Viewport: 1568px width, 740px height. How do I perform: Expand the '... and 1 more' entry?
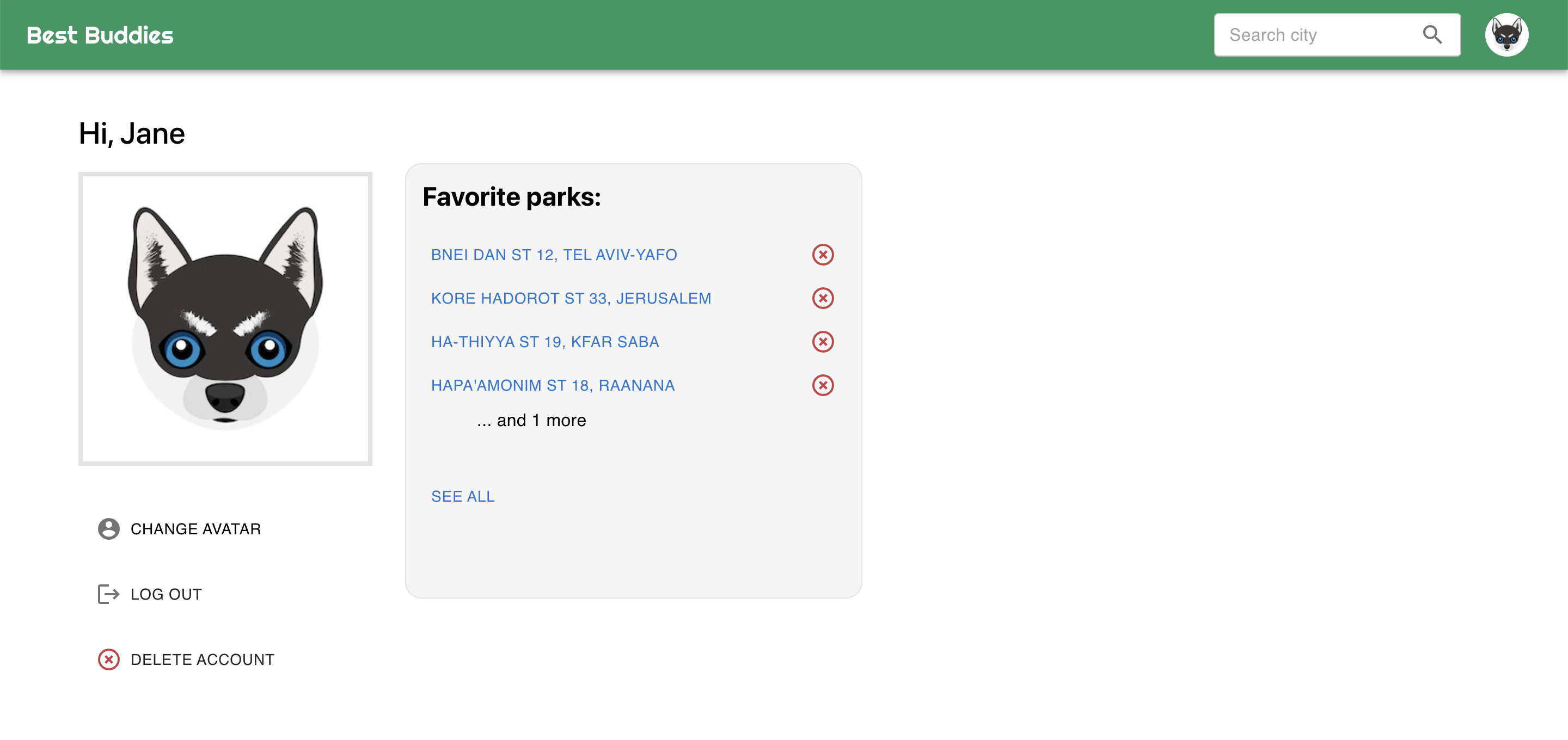(x=531, y=420)
